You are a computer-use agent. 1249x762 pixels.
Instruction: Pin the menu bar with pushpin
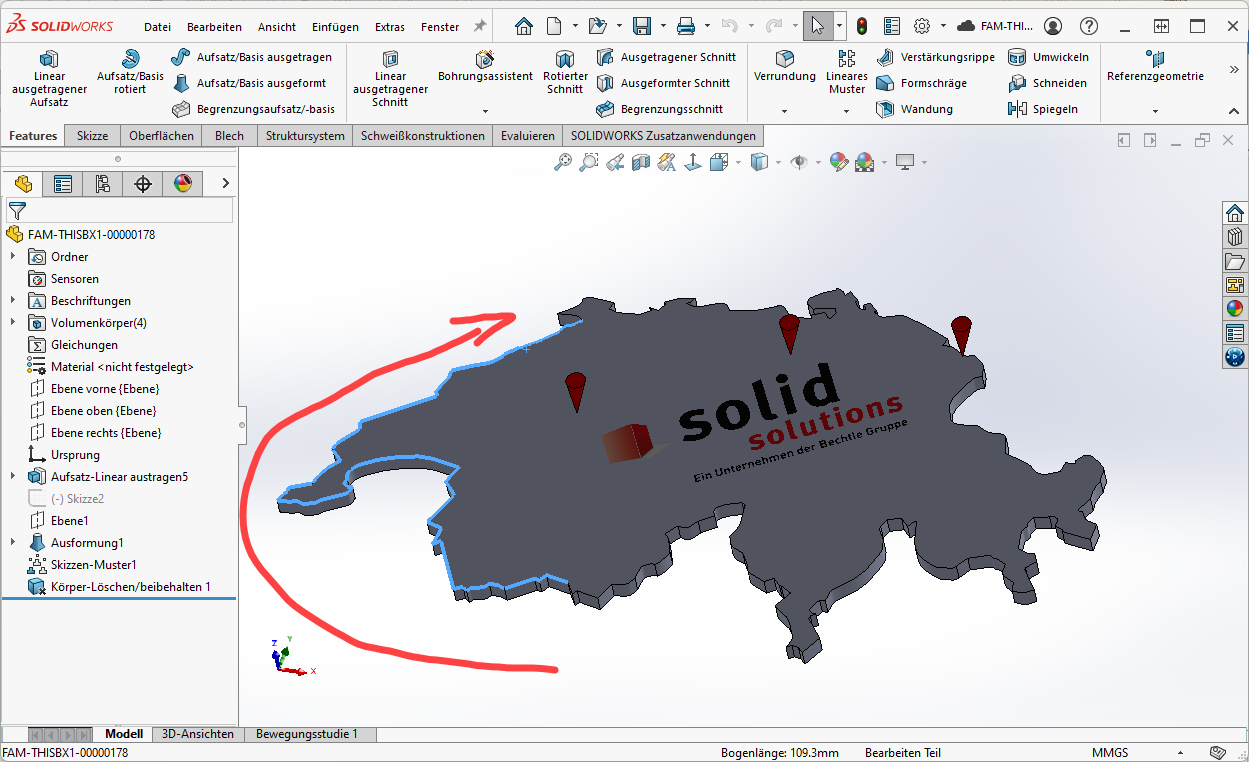(480, 26)
